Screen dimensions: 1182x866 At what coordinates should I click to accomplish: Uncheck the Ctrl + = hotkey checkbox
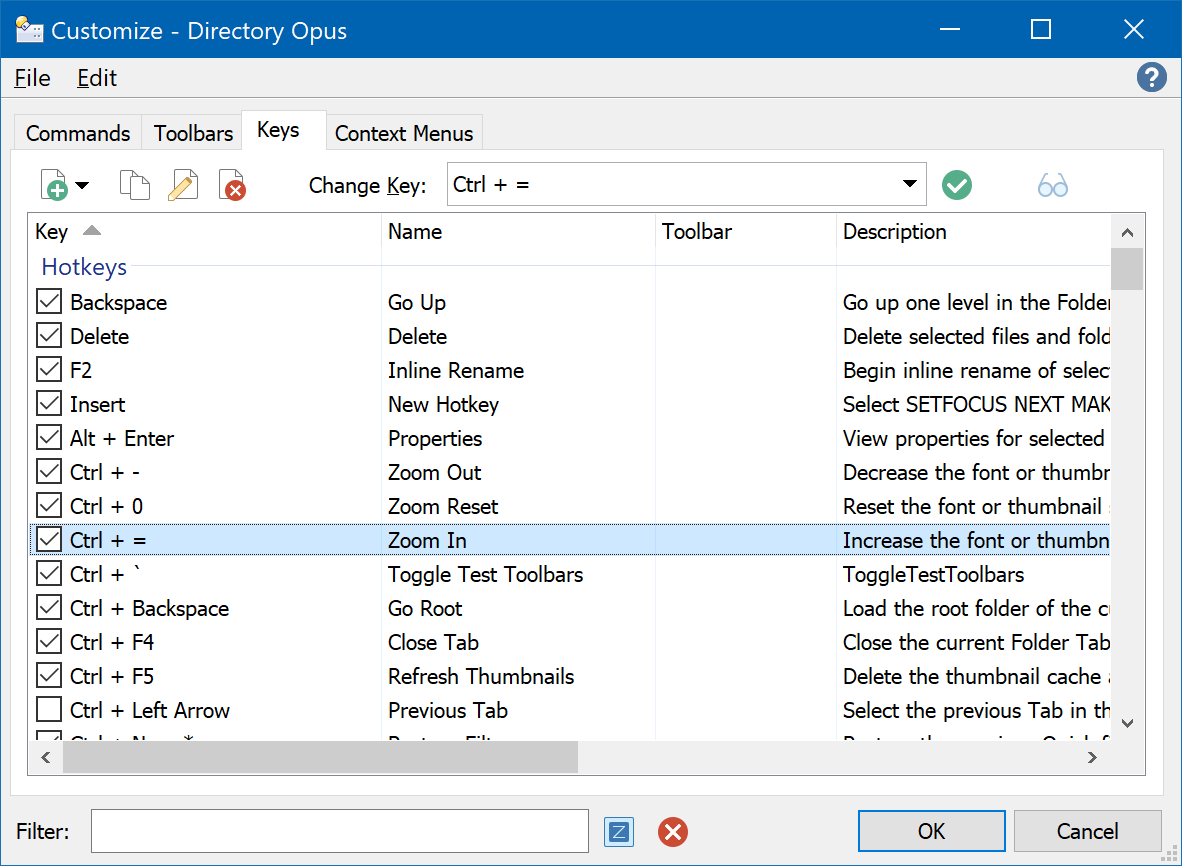(x=49, y=539)
